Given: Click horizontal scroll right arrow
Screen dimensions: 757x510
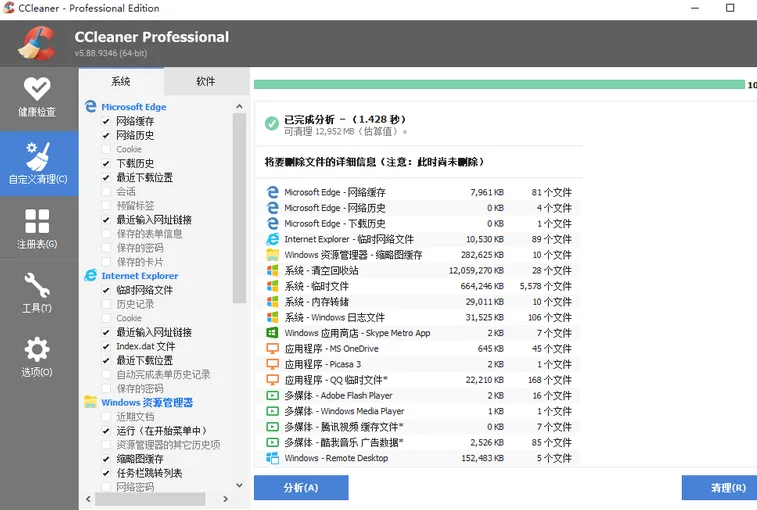Looking at the screenshot, I should 225,499.
